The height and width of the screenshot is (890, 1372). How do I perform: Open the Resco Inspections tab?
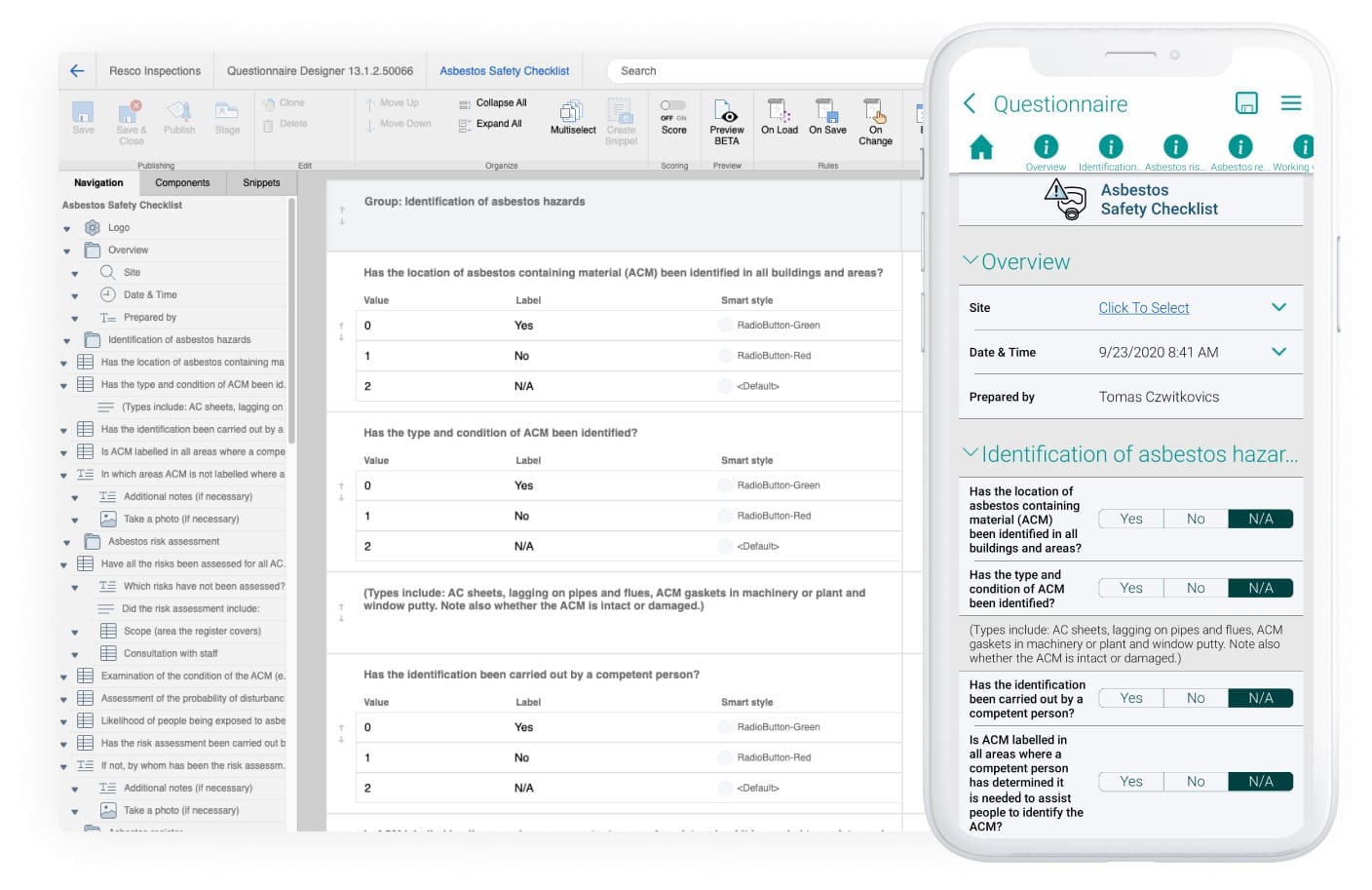click(x=155, y=70)
